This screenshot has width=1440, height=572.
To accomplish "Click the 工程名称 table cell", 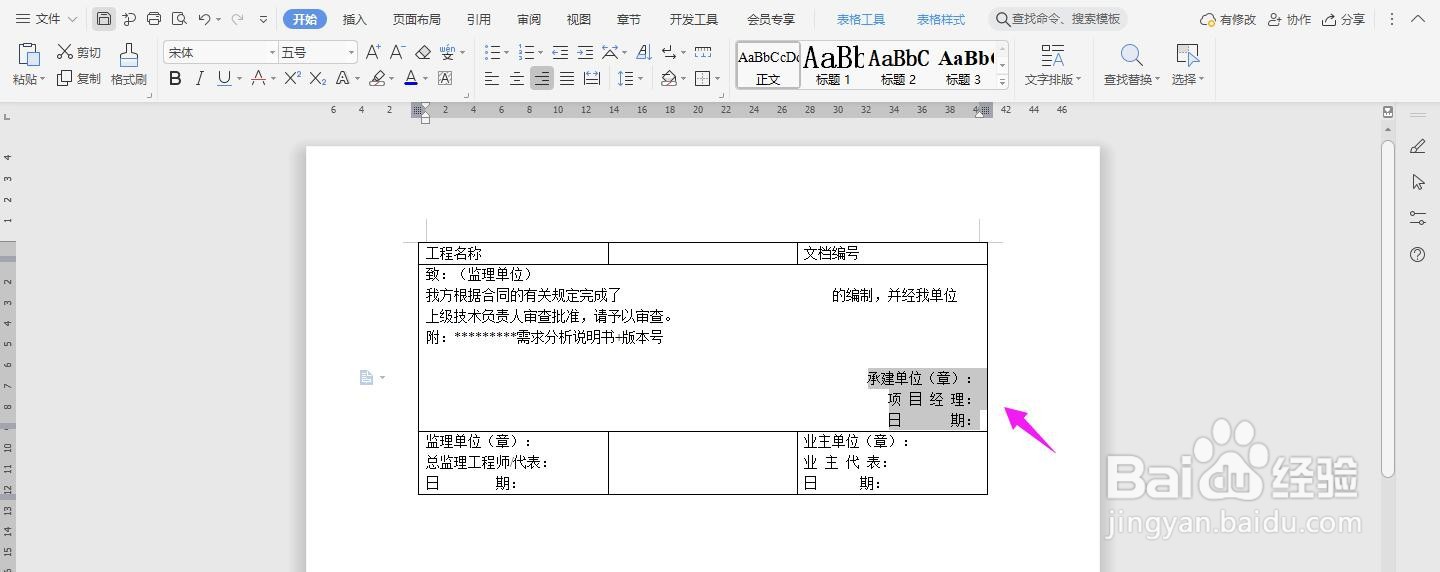I will click(x=513, y=253).
